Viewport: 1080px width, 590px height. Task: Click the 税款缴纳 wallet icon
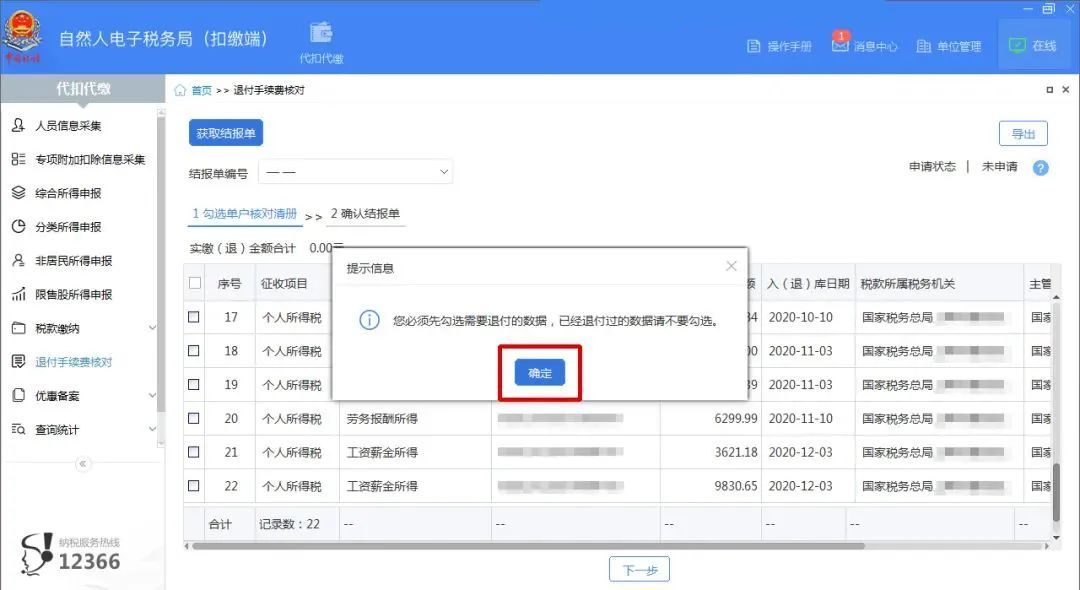[x=19, y=328]
